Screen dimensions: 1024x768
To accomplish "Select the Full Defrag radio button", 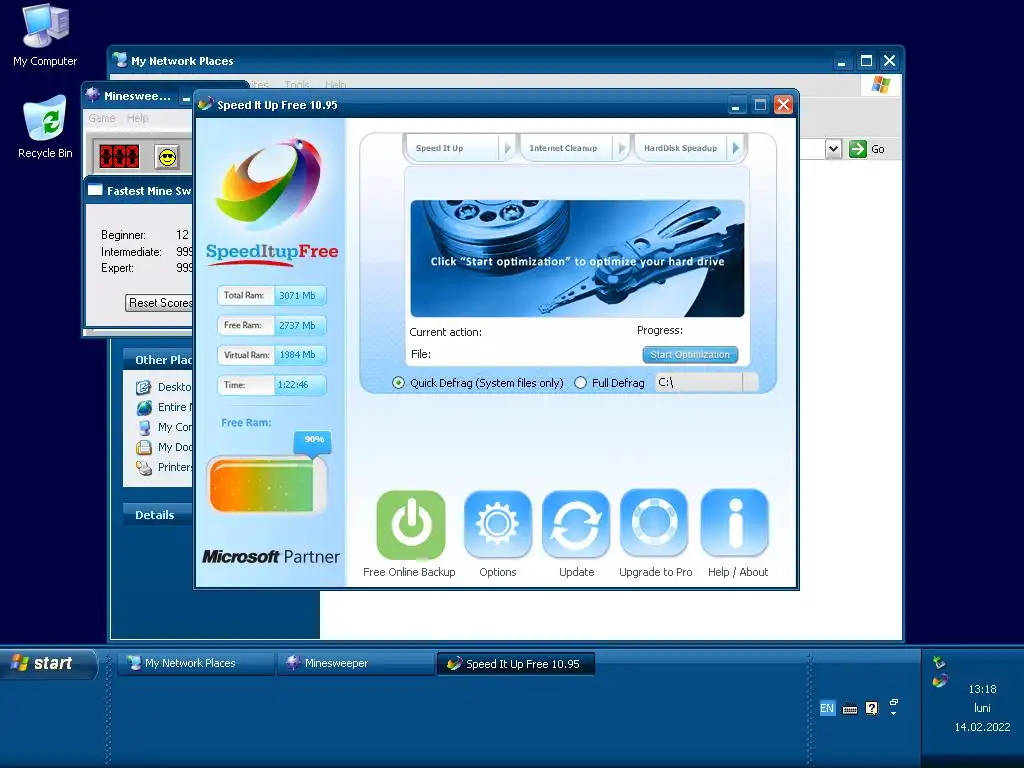I will [x=580, y=383].
